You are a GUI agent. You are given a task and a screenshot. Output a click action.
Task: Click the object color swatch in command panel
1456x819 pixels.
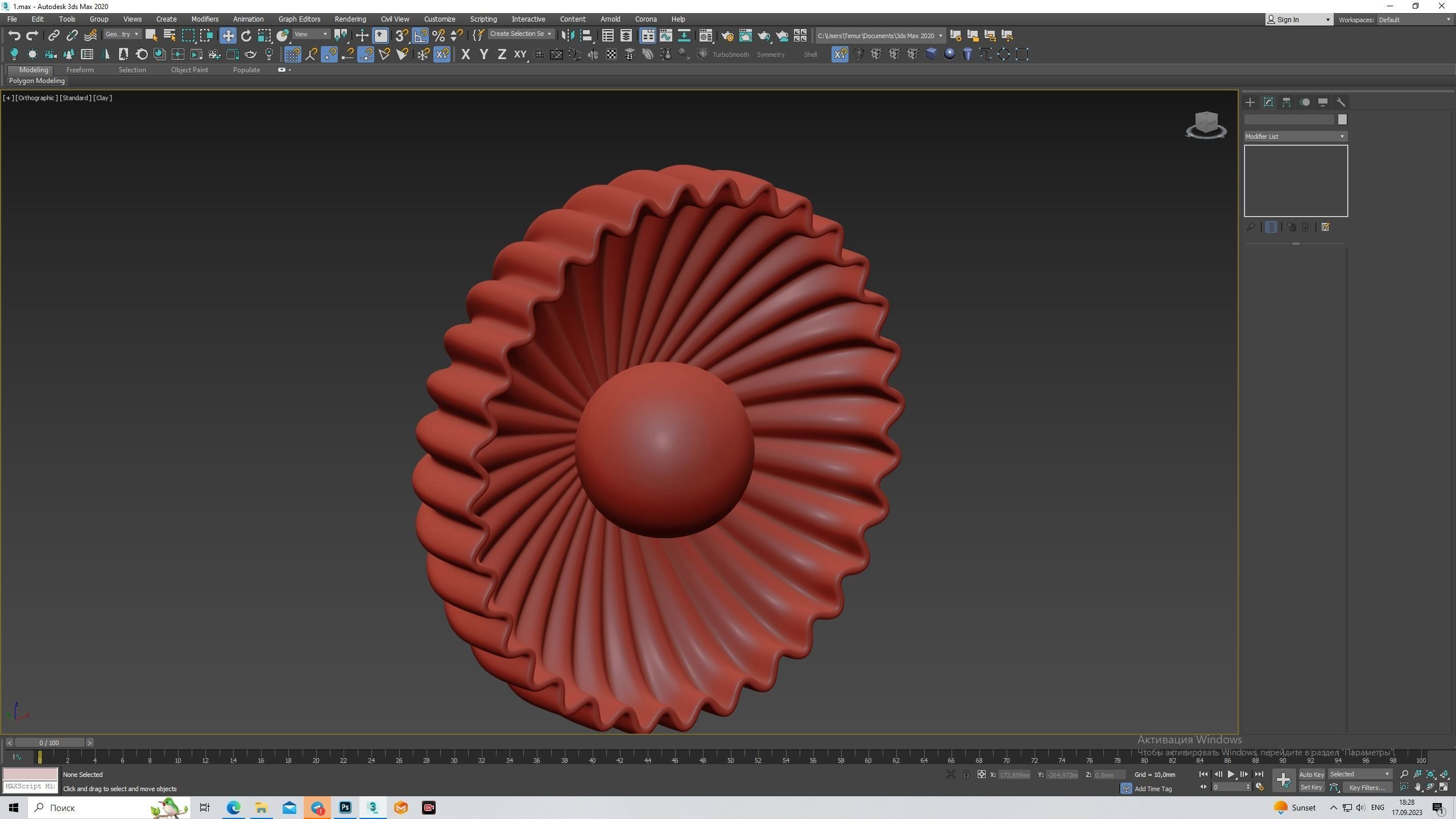(1342, 119)
